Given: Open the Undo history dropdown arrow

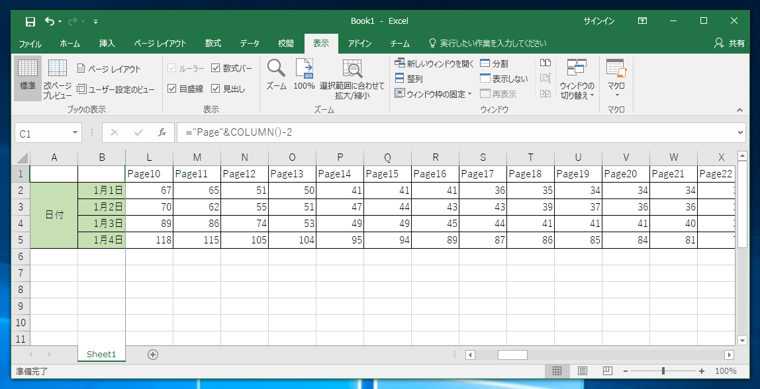Looking at the screenshot, I should pos(60,21).
